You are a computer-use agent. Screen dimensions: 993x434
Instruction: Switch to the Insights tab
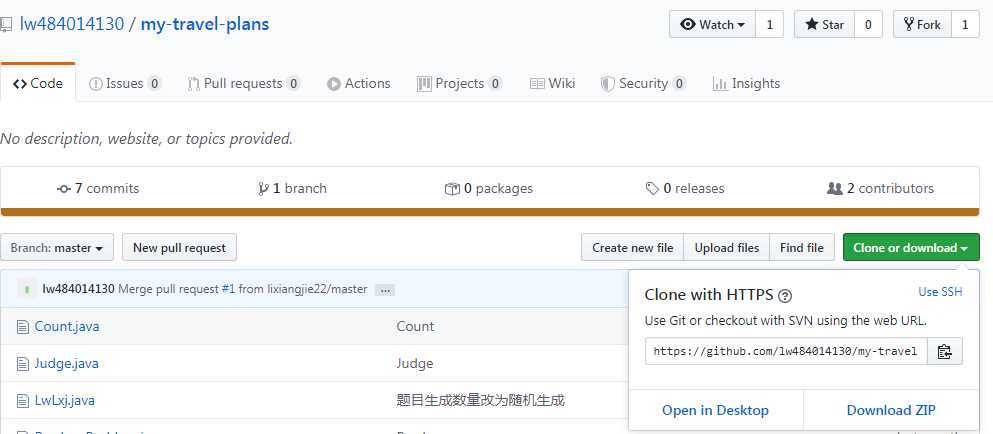(746, 83)
